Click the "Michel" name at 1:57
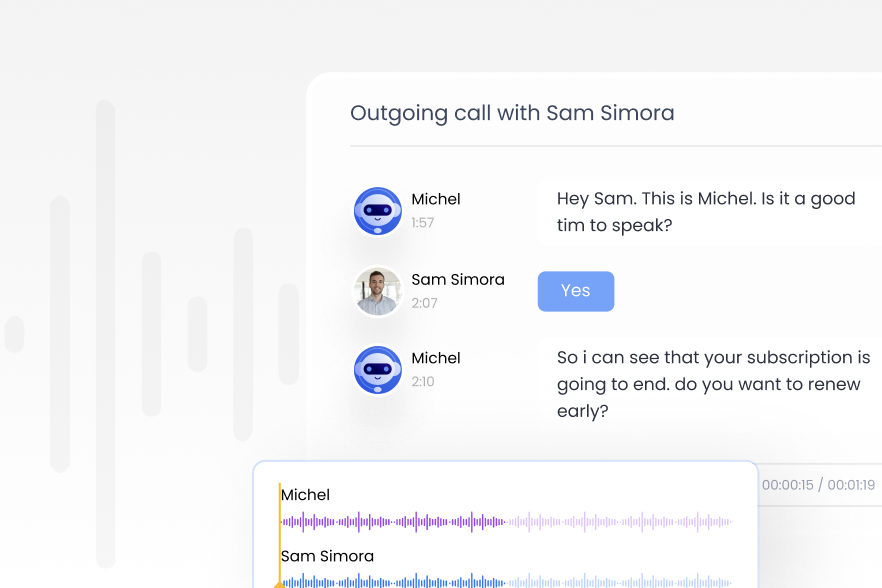This screenshot has height=588, width=882. pos(436,199)
